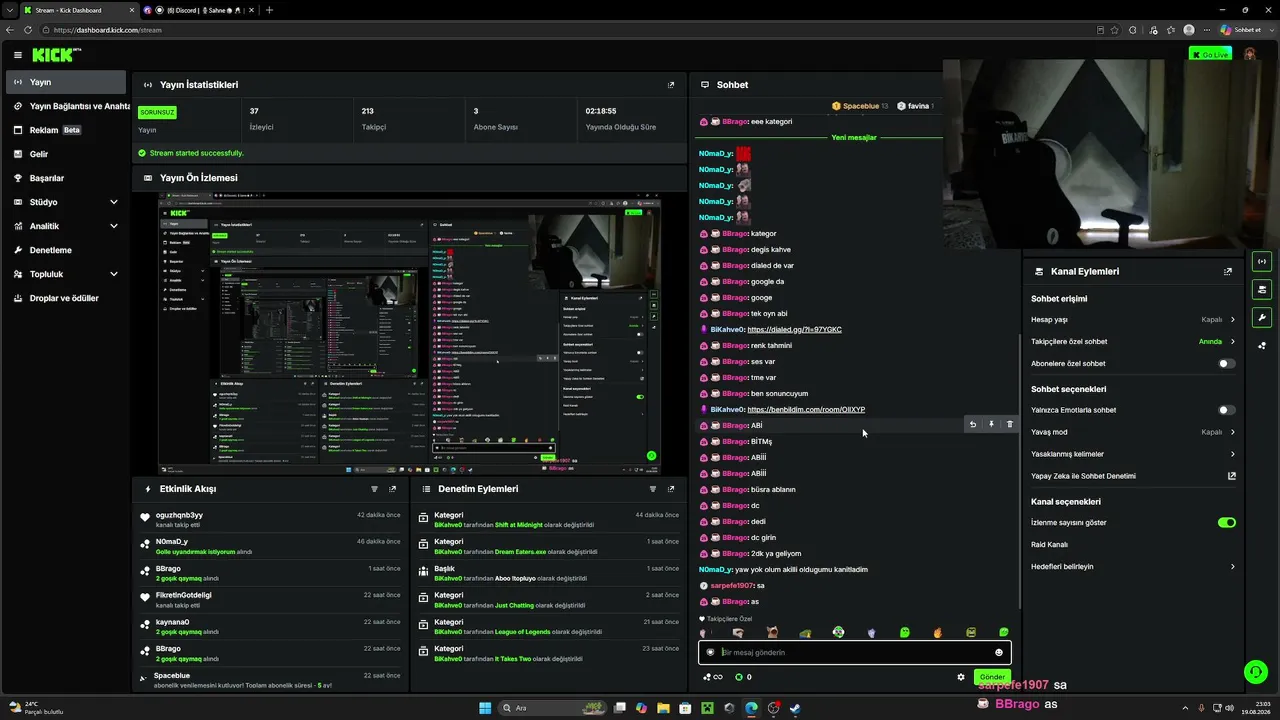
Task: Click the green support headset bubble
Action: (x=1254, y=671)
